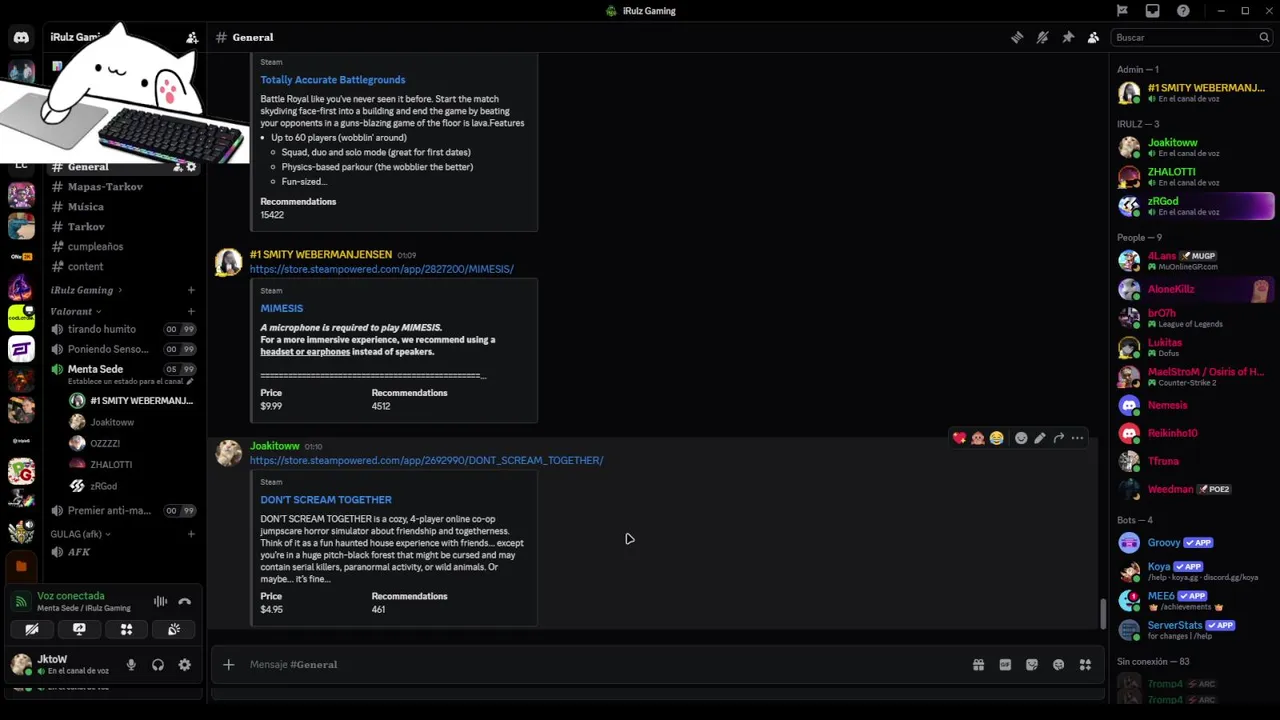This screenshot has height=720, width=1280.
Task: Open General channel settings gear icon
Action: click(191, 167)
